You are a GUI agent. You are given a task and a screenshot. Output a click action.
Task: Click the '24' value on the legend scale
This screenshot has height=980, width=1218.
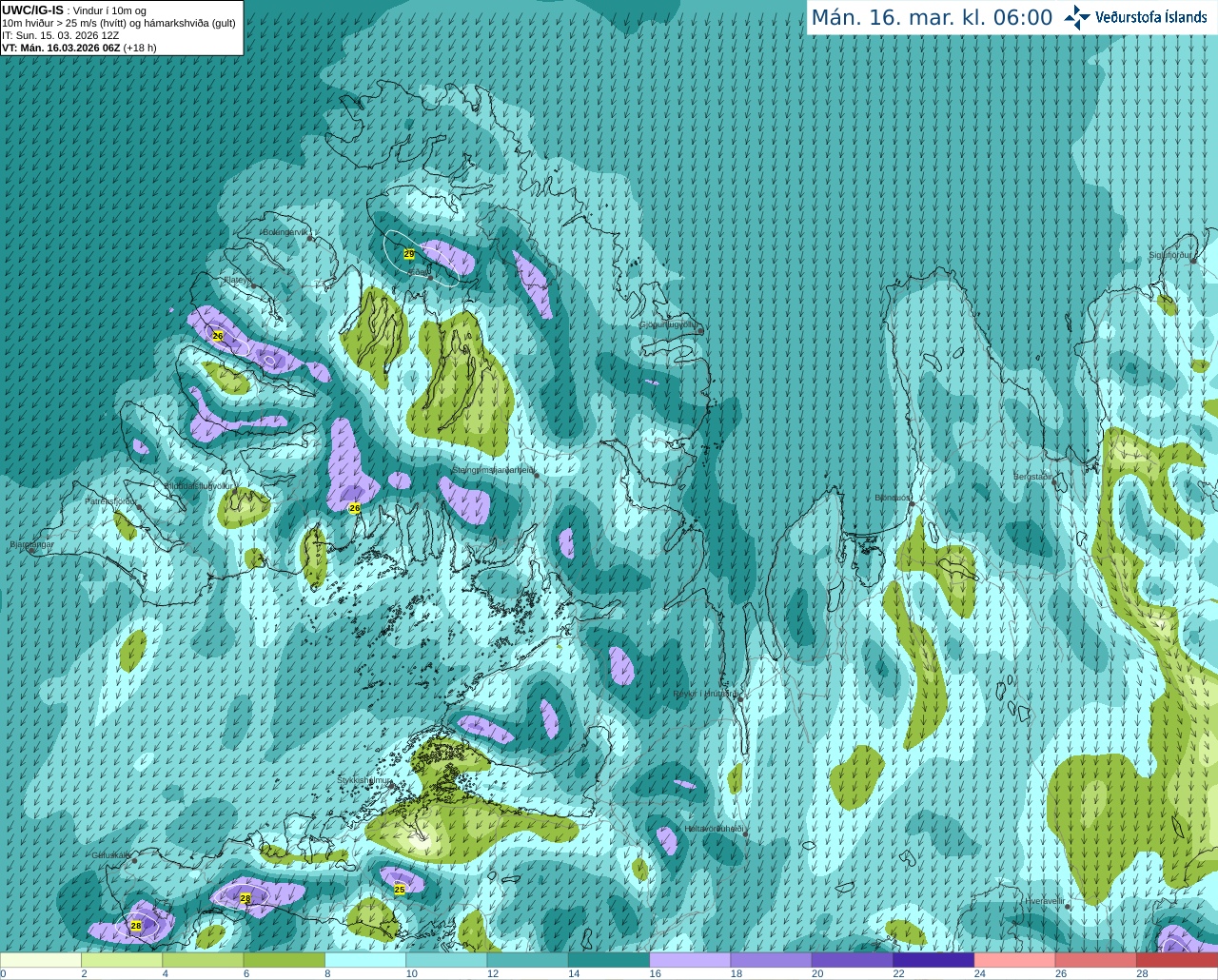point(979,973)
